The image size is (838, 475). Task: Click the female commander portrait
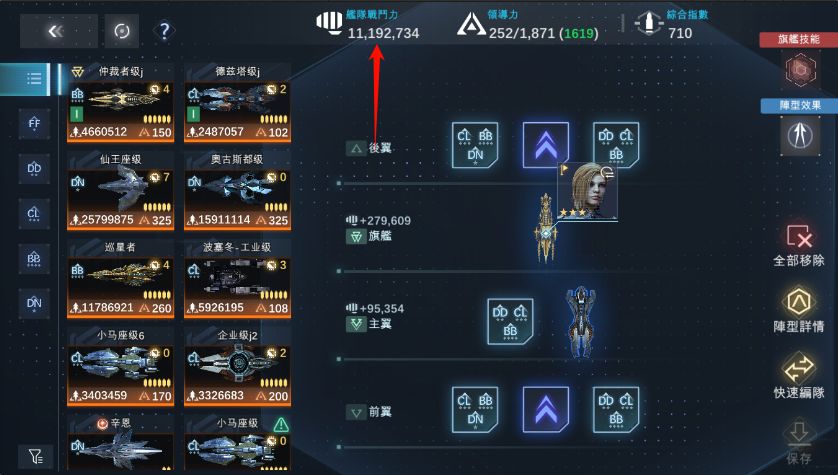coord(587,191)
